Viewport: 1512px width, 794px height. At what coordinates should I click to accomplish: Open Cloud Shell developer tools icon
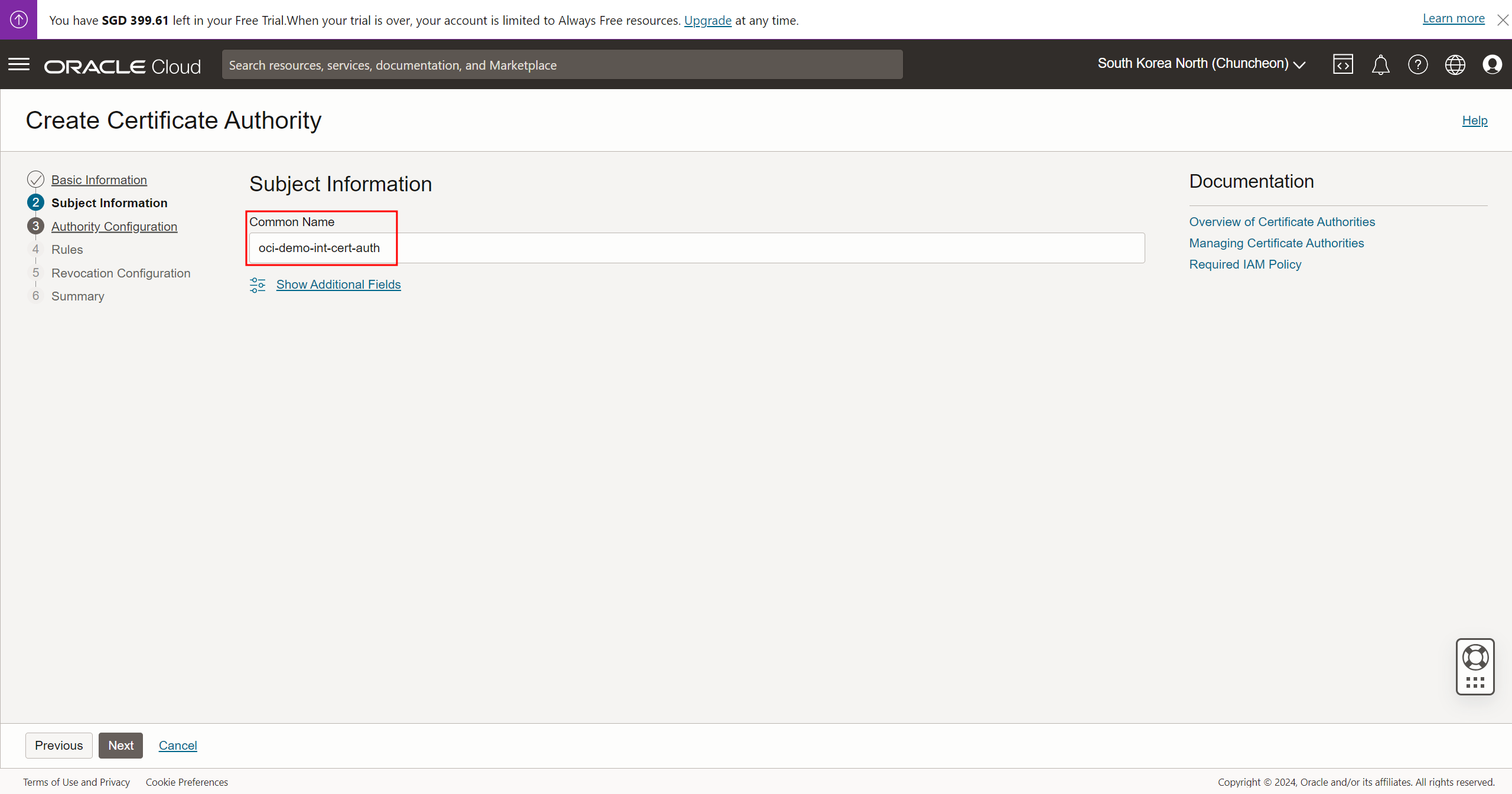pos(1342,64)
